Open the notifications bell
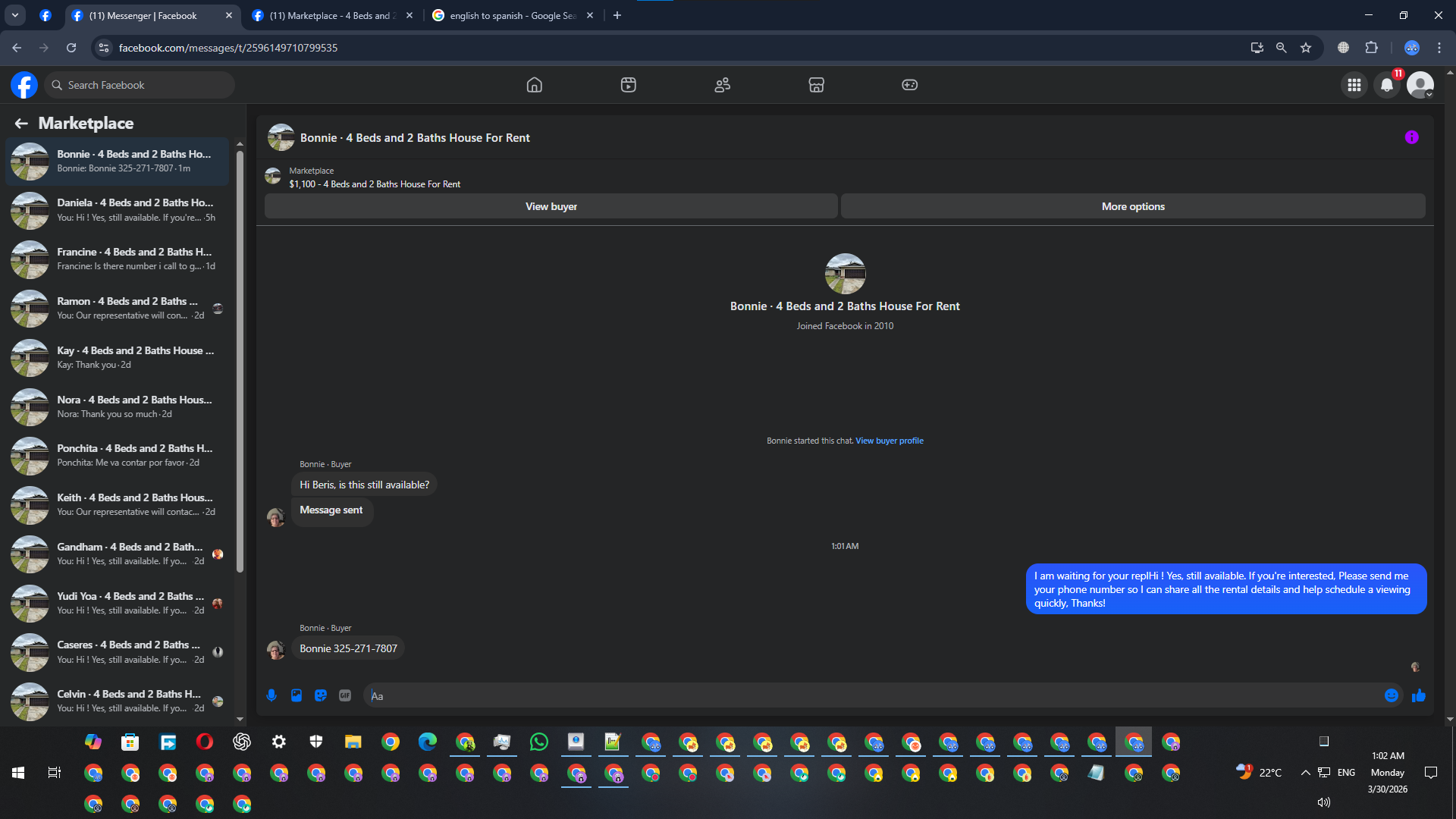The height and width of the screenshot is (819, 1456). 1387,85
